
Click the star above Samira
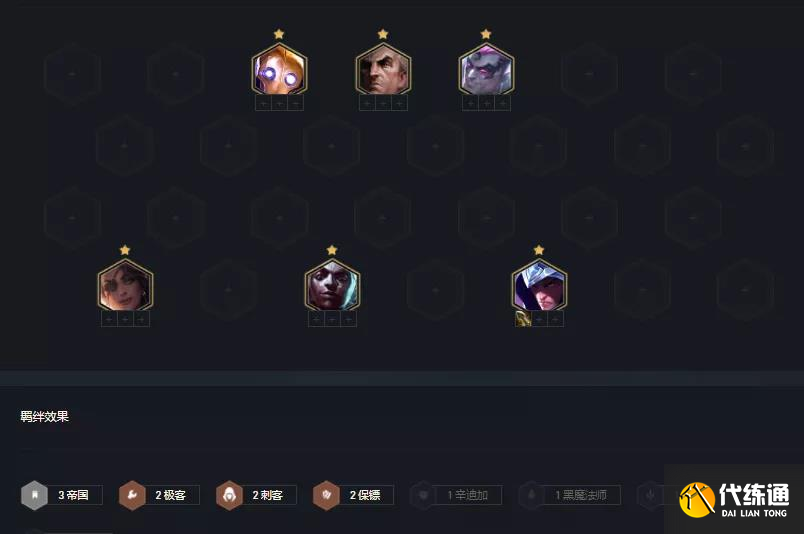(x=125, y=250)
